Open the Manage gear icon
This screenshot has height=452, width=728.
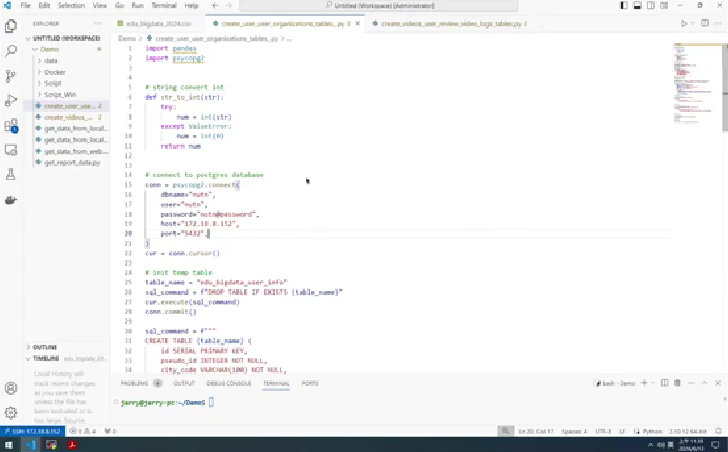11,412
